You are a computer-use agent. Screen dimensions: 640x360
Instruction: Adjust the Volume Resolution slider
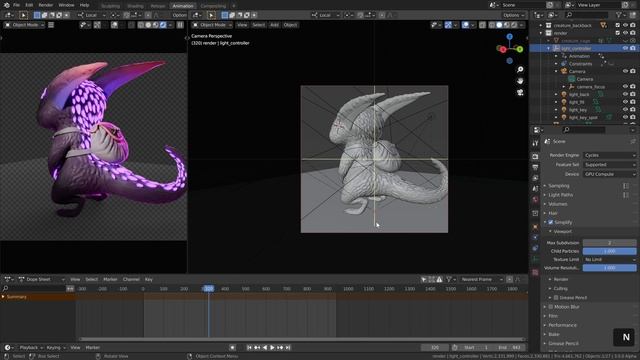(x=609, y=268)
